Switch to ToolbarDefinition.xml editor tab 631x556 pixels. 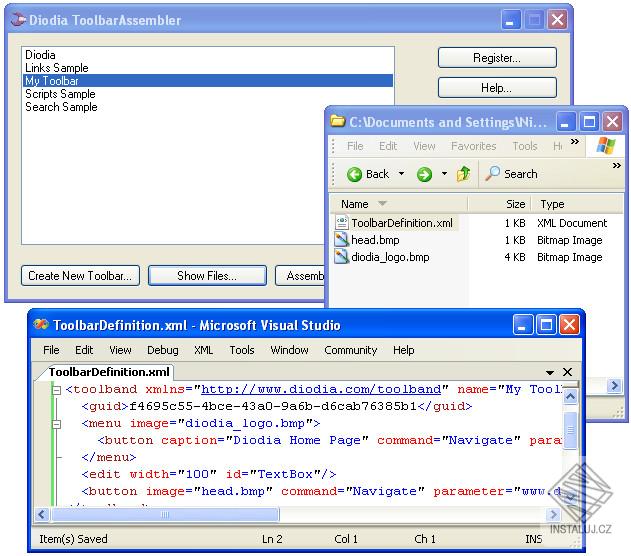(109, 372)
